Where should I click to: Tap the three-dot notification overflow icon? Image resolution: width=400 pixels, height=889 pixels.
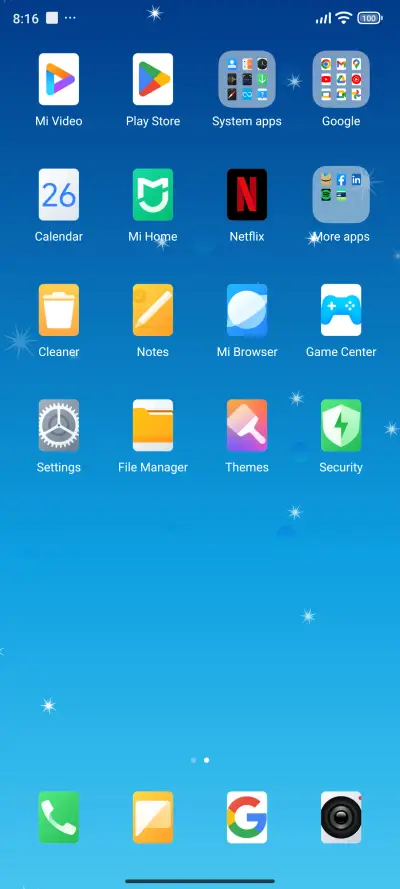(x=70, y=18)
